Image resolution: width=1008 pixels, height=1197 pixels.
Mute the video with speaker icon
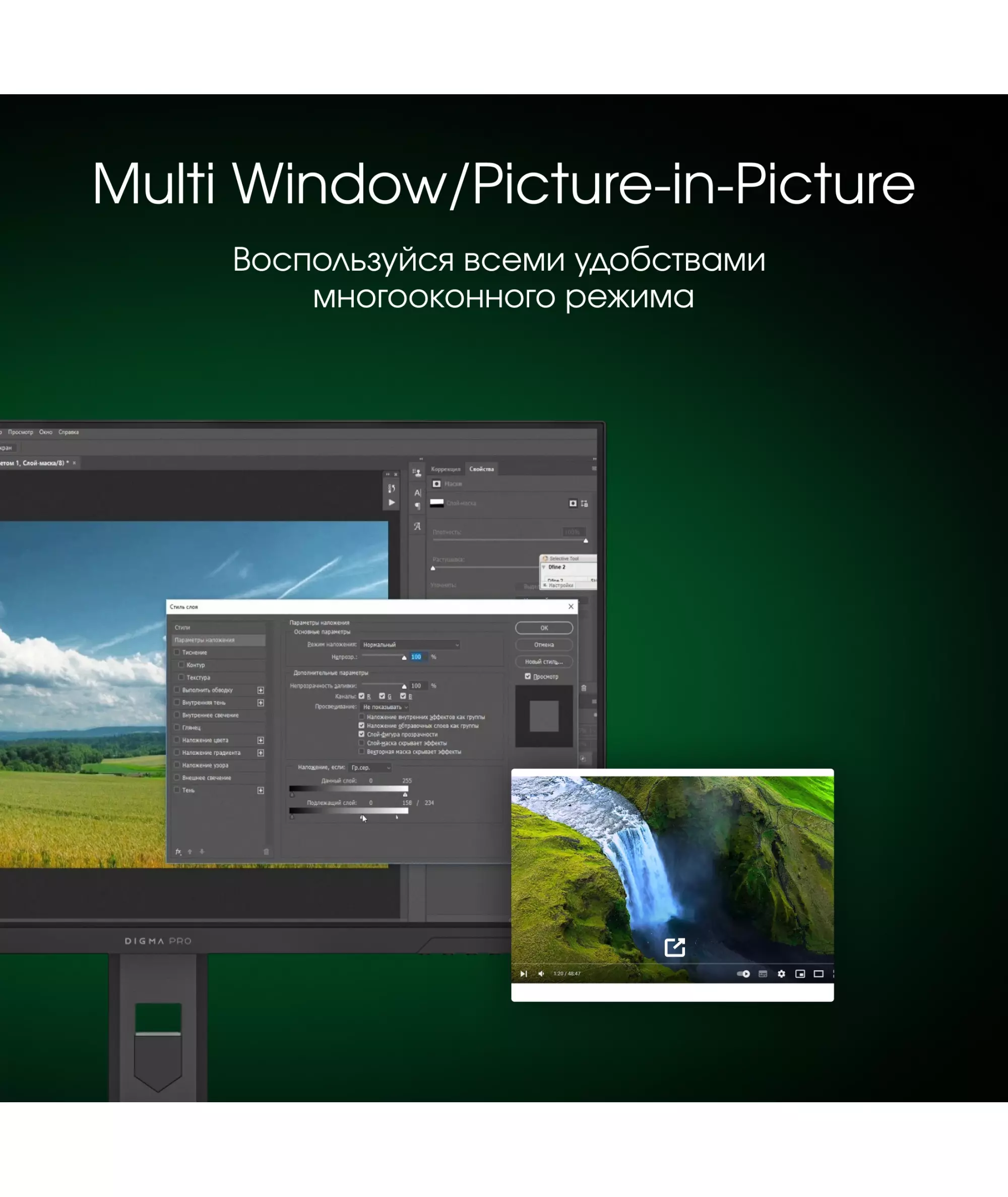(541, 974)
